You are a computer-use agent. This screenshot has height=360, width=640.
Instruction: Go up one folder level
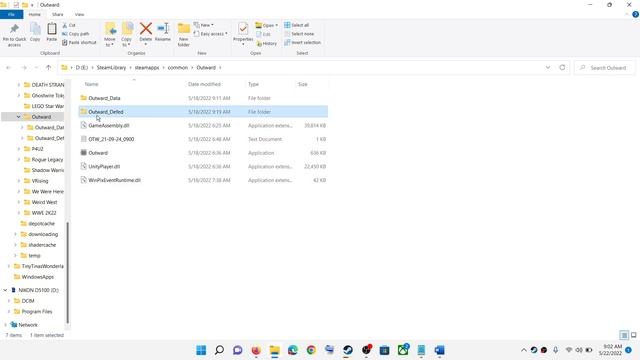point(49,68)
